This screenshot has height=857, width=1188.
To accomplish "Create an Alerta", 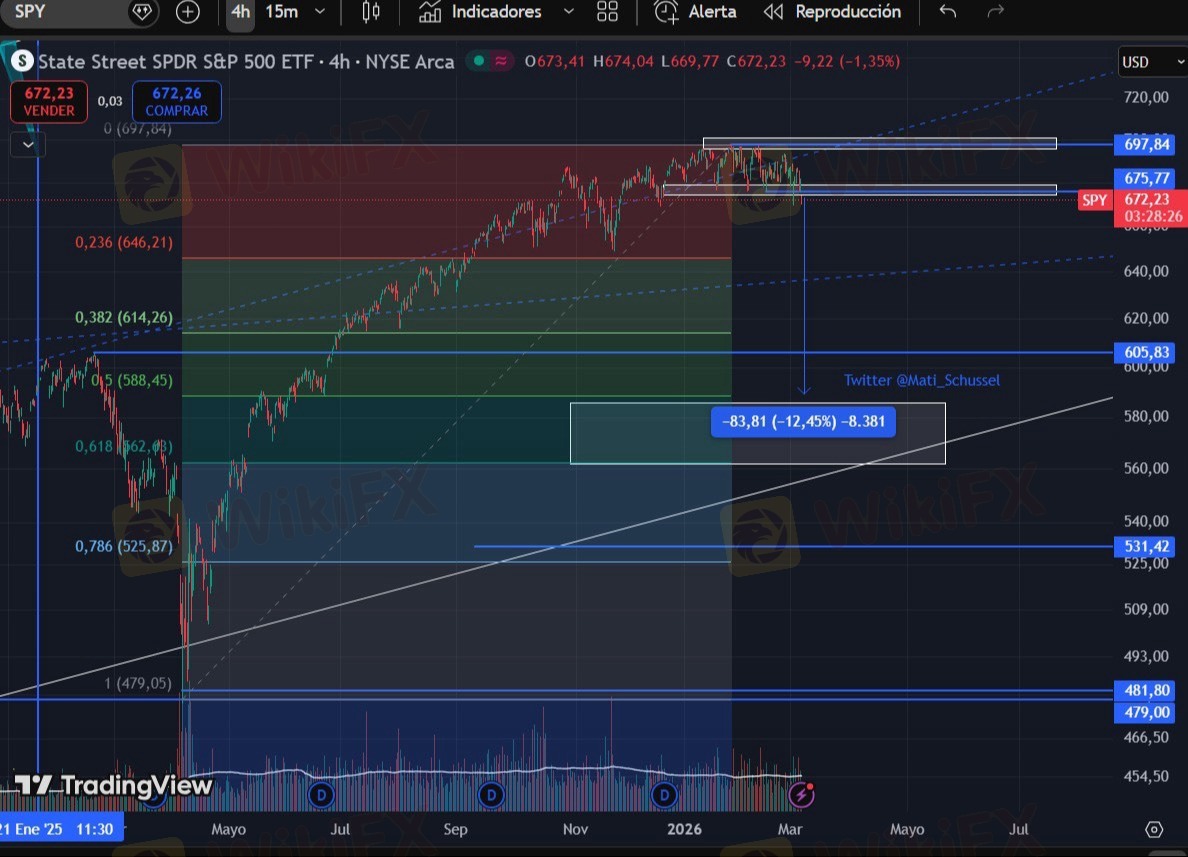I will tap(695, 11).
